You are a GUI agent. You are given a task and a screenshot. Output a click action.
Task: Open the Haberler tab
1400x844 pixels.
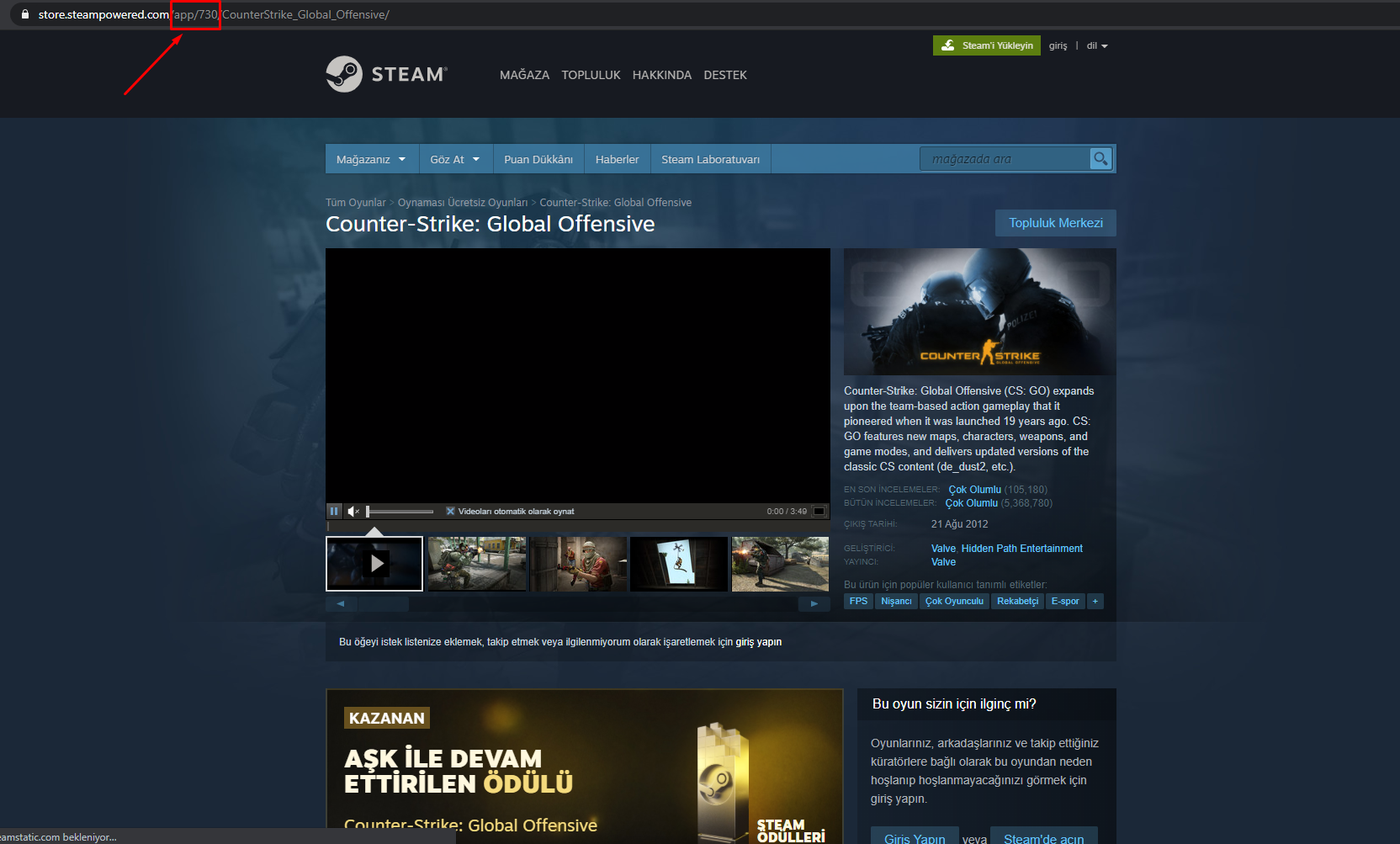[x=617, y=159]
